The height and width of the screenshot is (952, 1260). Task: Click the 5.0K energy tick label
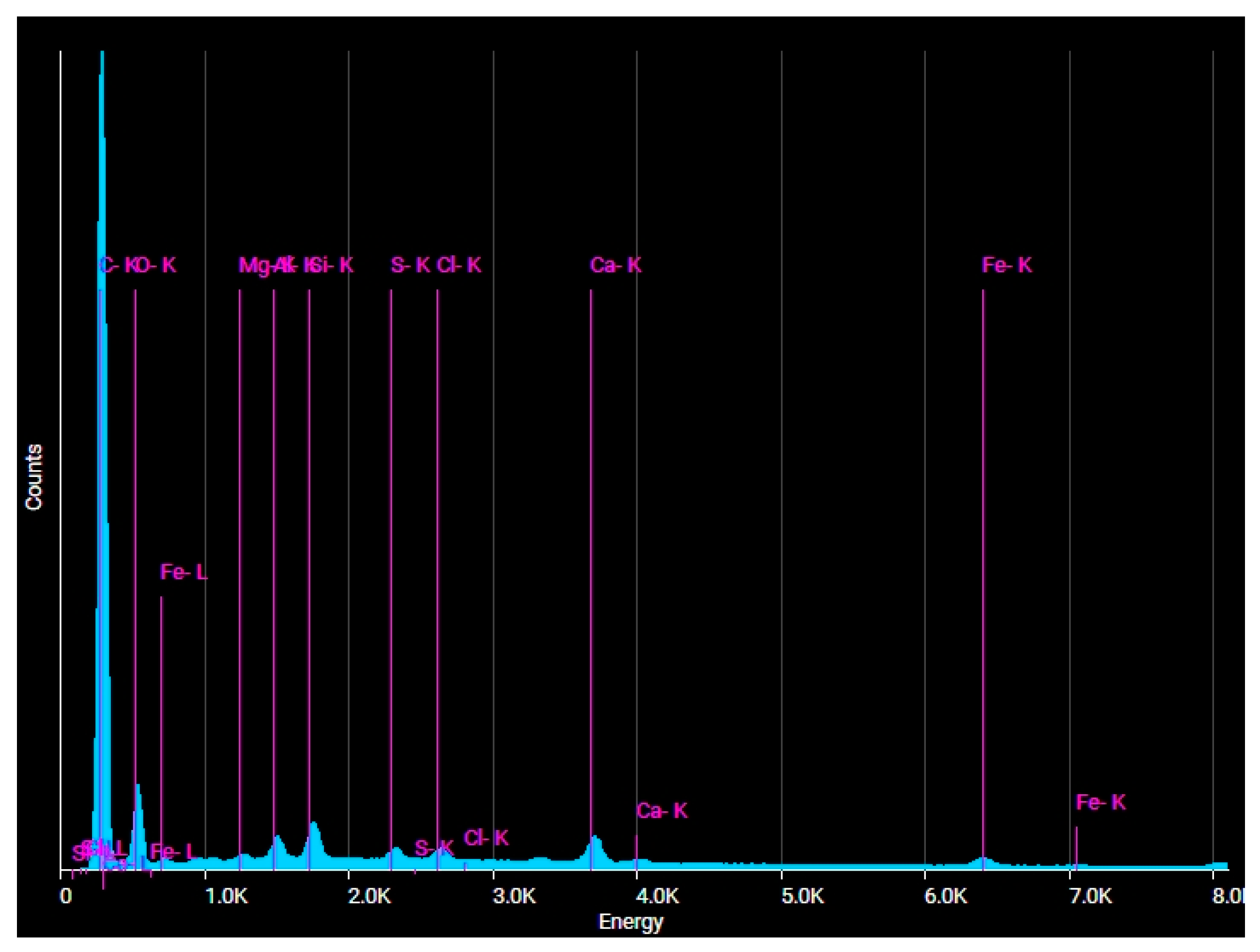point(803,896)
